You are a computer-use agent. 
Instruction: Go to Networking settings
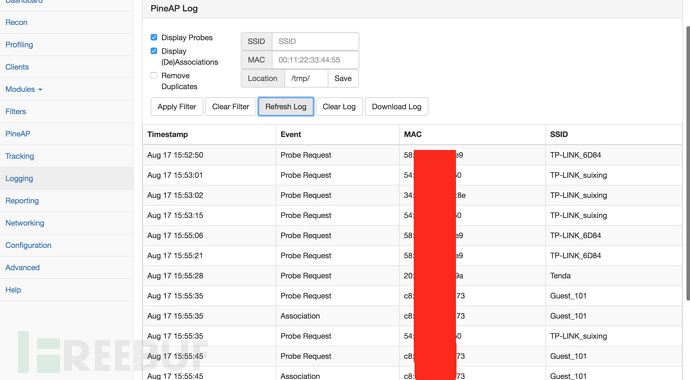(25, 223)
